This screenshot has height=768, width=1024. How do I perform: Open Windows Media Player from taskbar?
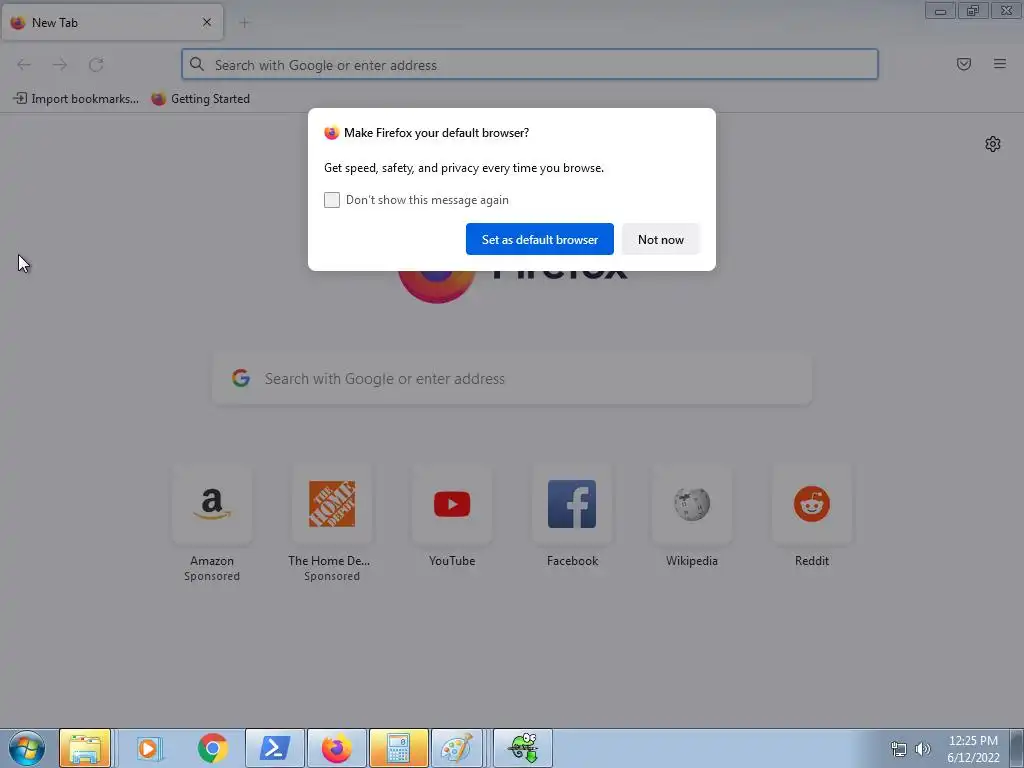point(148,748)
